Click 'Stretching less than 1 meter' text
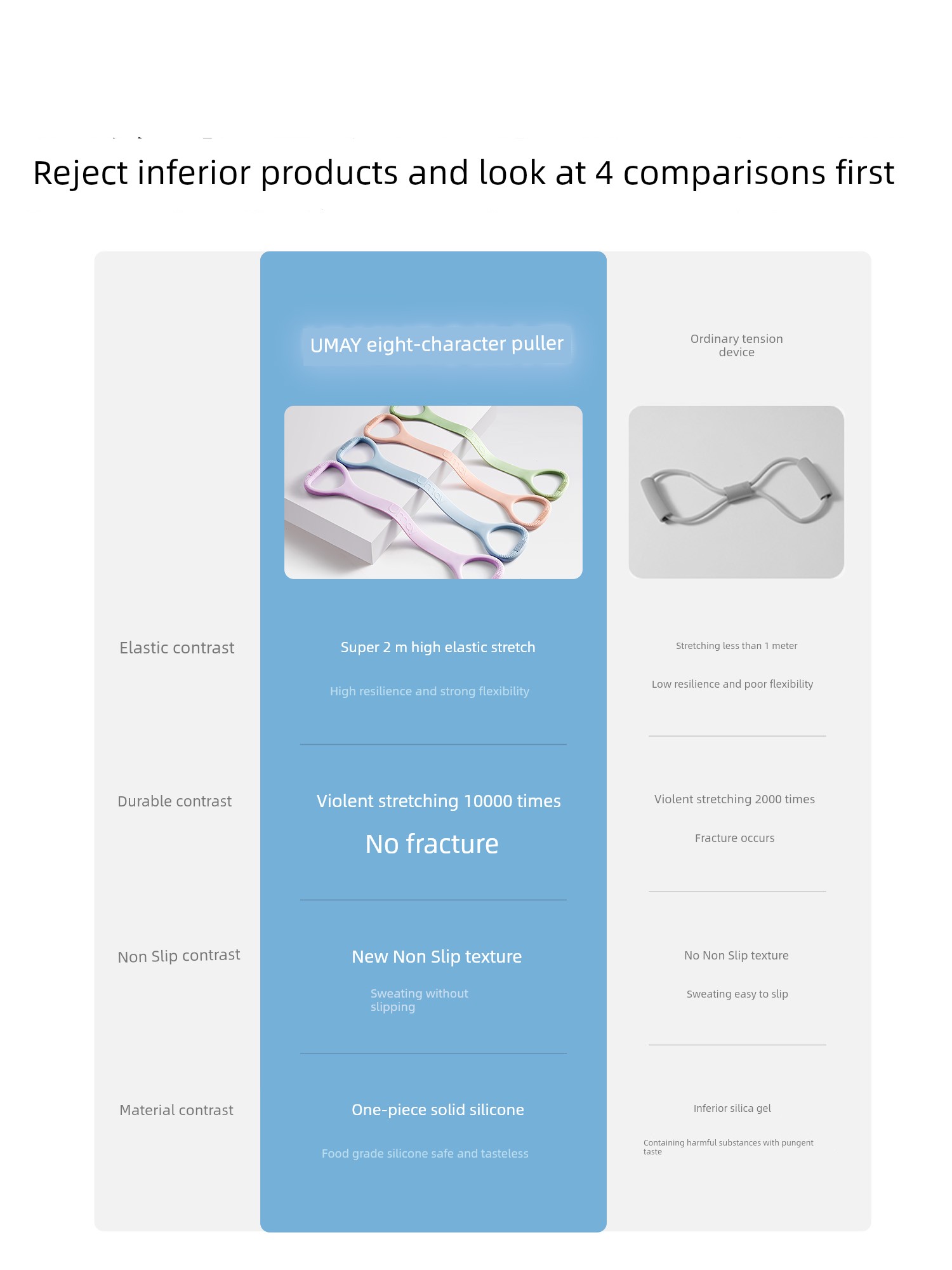Screen dimensions: 952x1270 click(737, 646)
